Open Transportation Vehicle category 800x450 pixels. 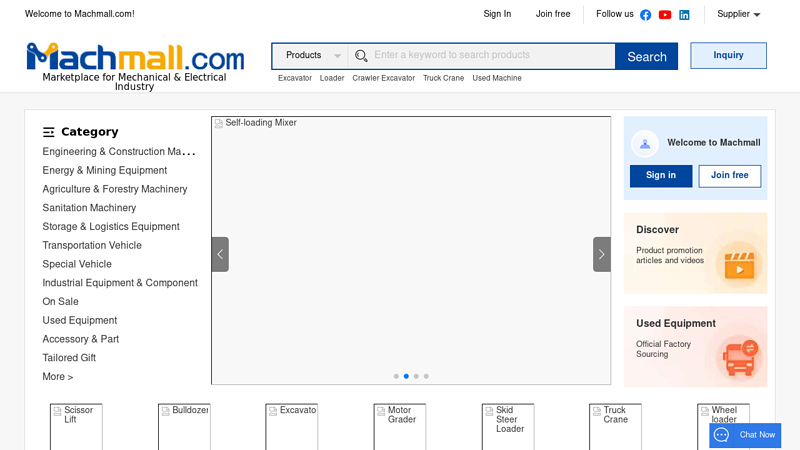tap(92, 245)
